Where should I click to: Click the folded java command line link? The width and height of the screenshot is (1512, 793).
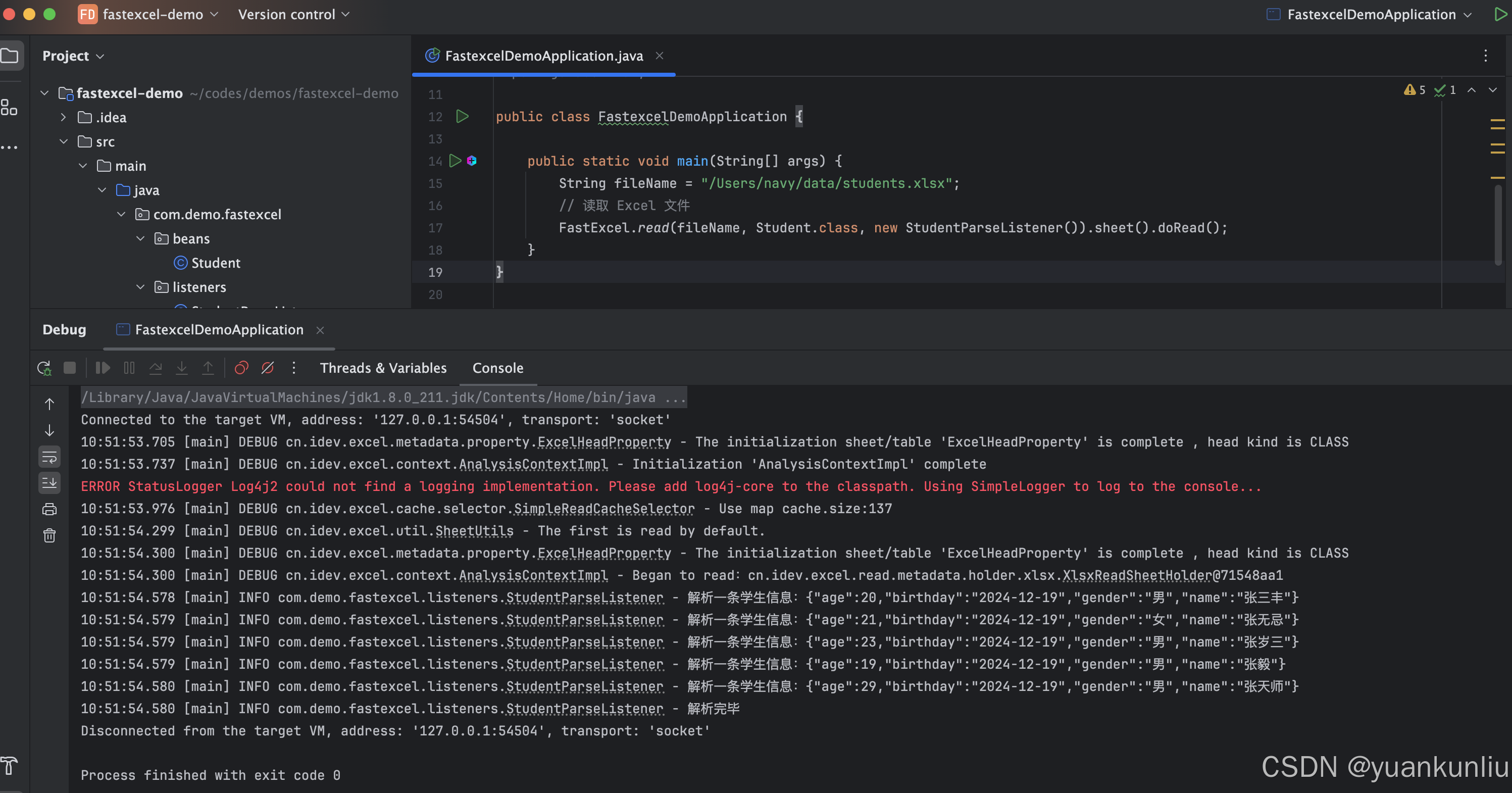(383, 398)
